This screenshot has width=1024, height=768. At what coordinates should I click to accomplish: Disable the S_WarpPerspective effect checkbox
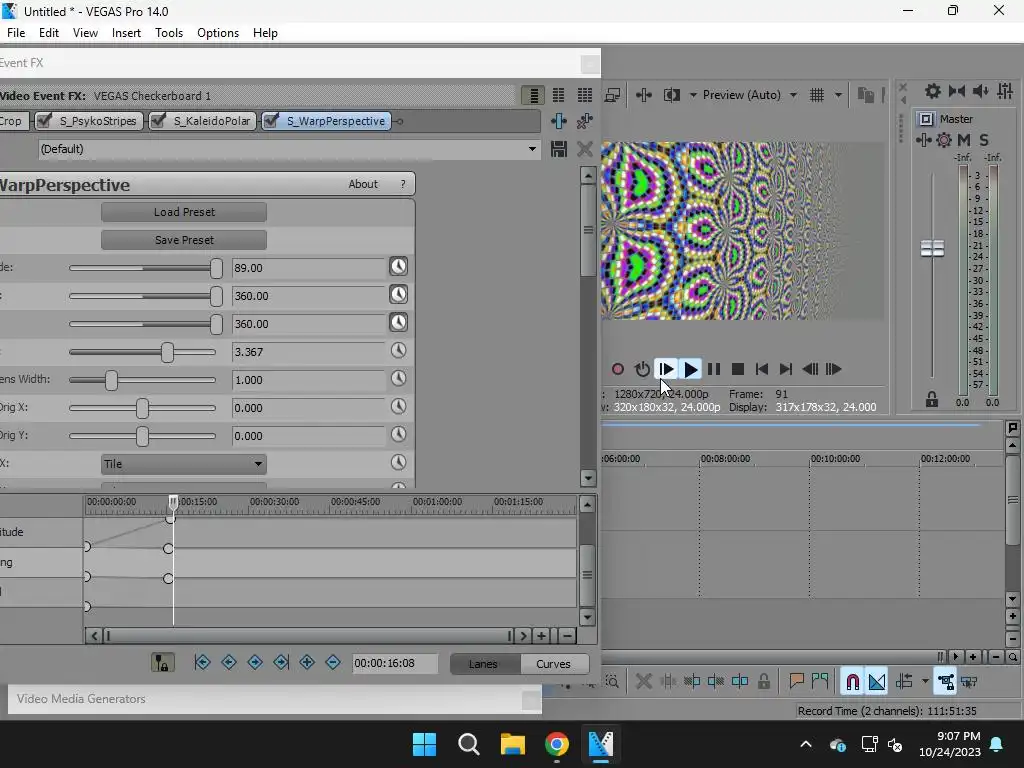(272, 121)
